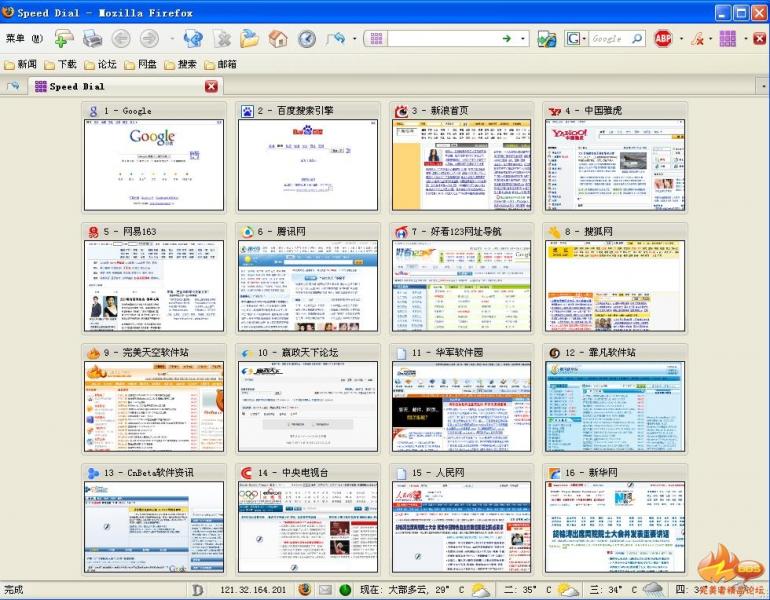The image size is (770, 600).
Task: Open the 新闻 bookmarks folder
Action: pyautogui.click(x=21, y=64)
